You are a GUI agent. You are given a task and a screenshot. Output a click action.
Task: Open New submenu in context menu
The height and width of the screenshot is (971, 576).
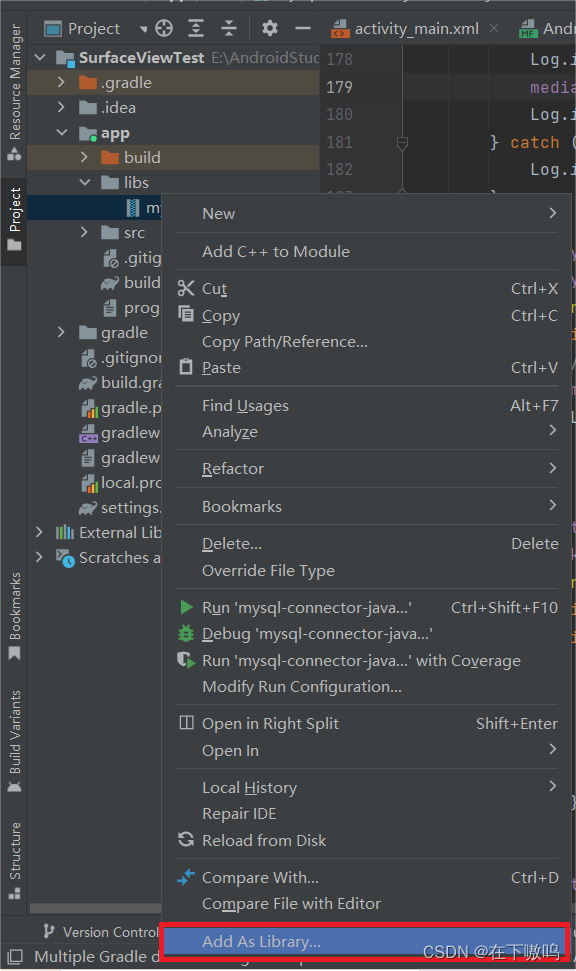pyautogui.click(x=367, y=214)
